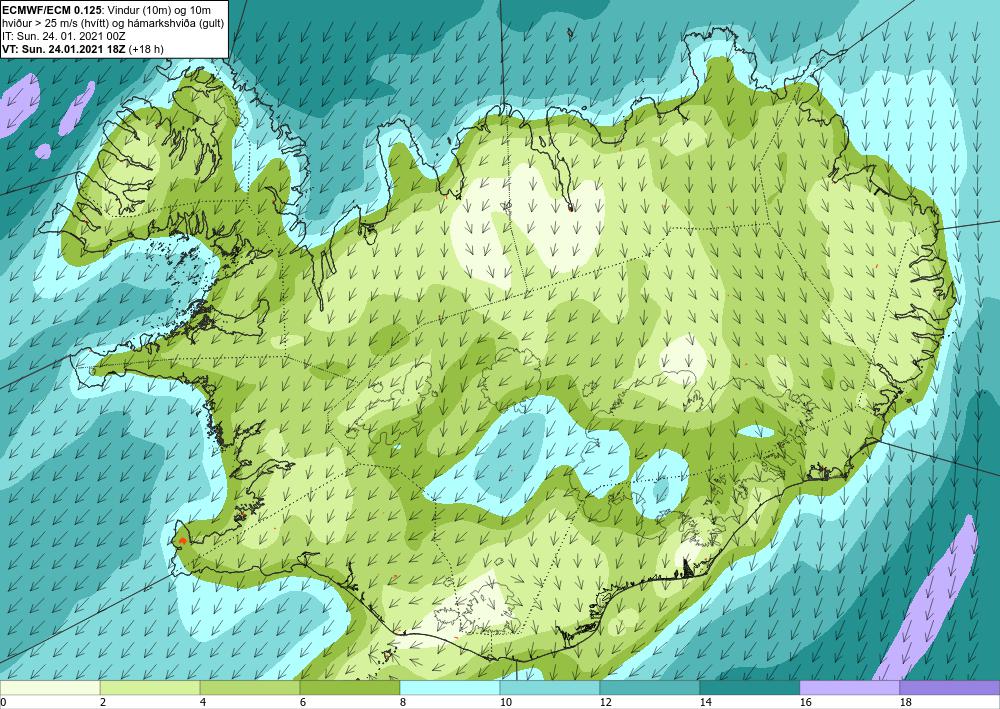Click the '12' scale label
Screen dimensions: 1000x709
tap(605, 702)
